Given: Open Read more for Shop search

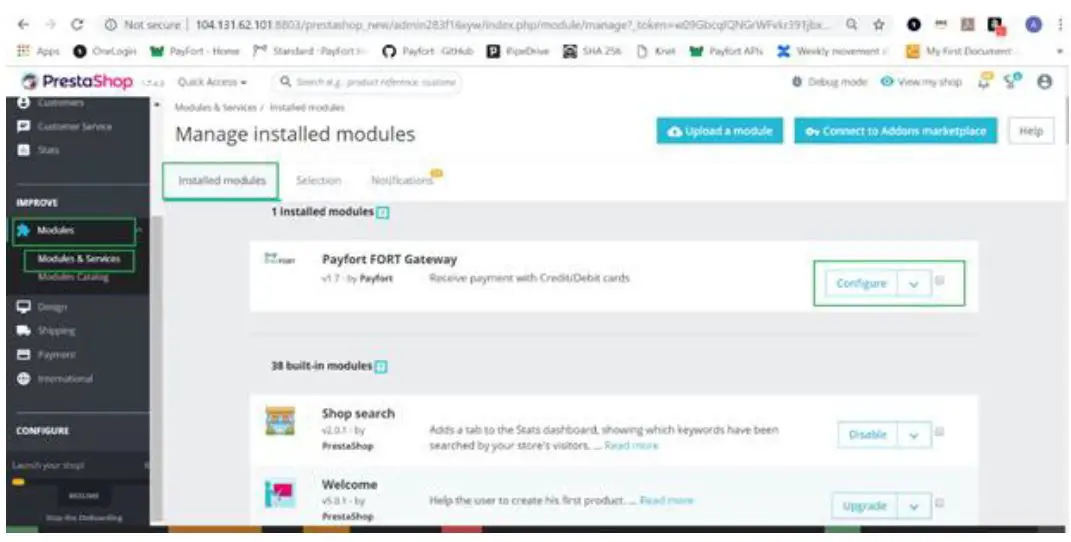Looking at the screenshot, I should (632, 445).
